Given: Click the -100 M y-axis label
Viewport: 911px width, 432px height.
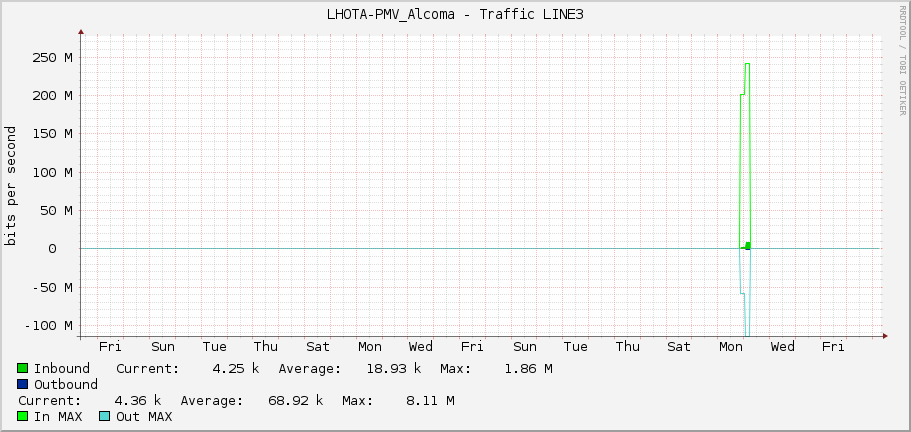Looking at the screenshot, I should 48,325.
